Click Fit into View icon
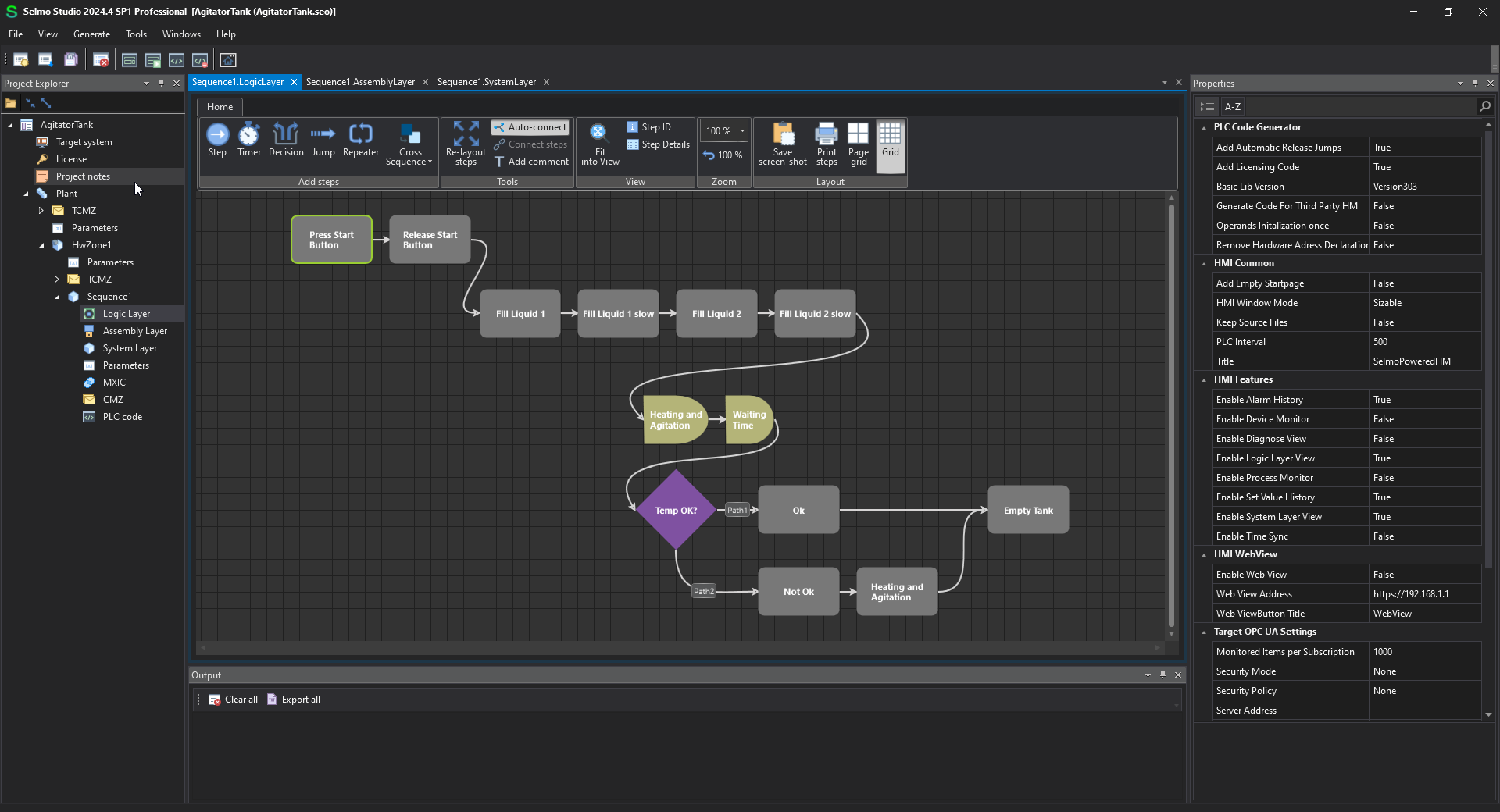This screenshot has width=1500, height=812. pos(599,145)
